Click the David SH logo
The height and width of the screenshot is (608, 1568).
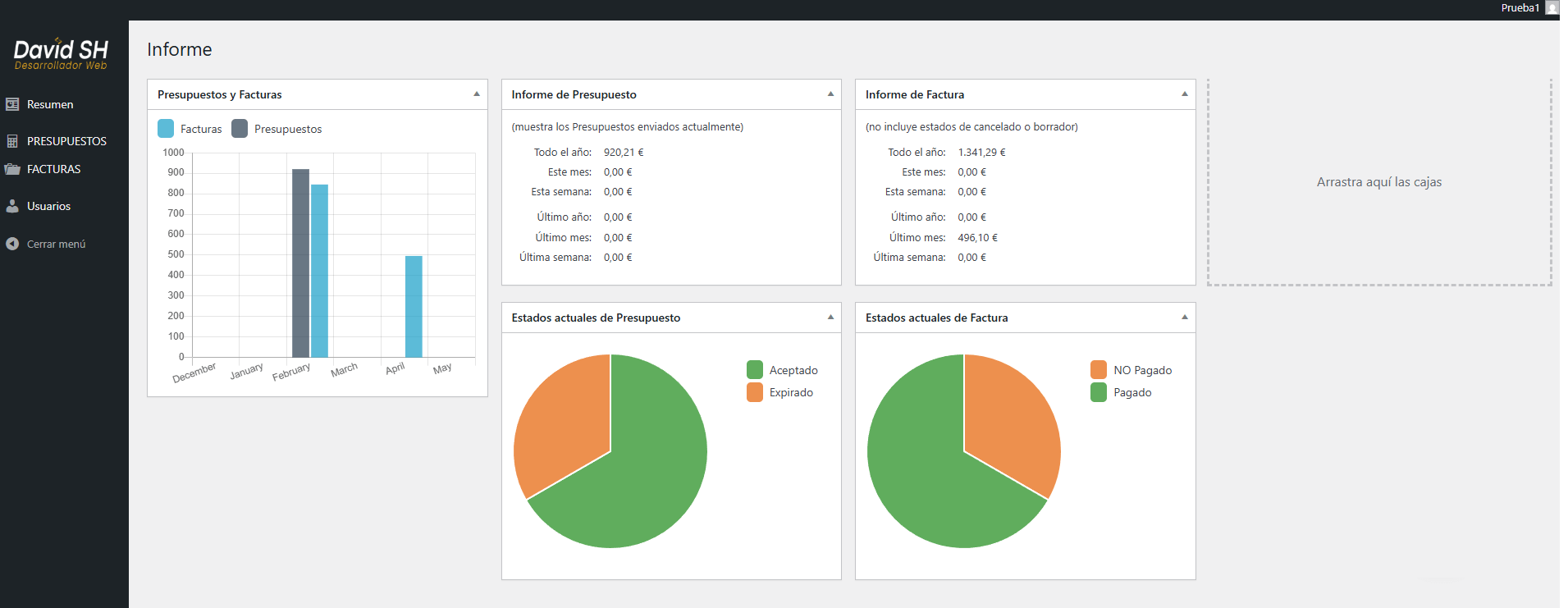point(61,54)
